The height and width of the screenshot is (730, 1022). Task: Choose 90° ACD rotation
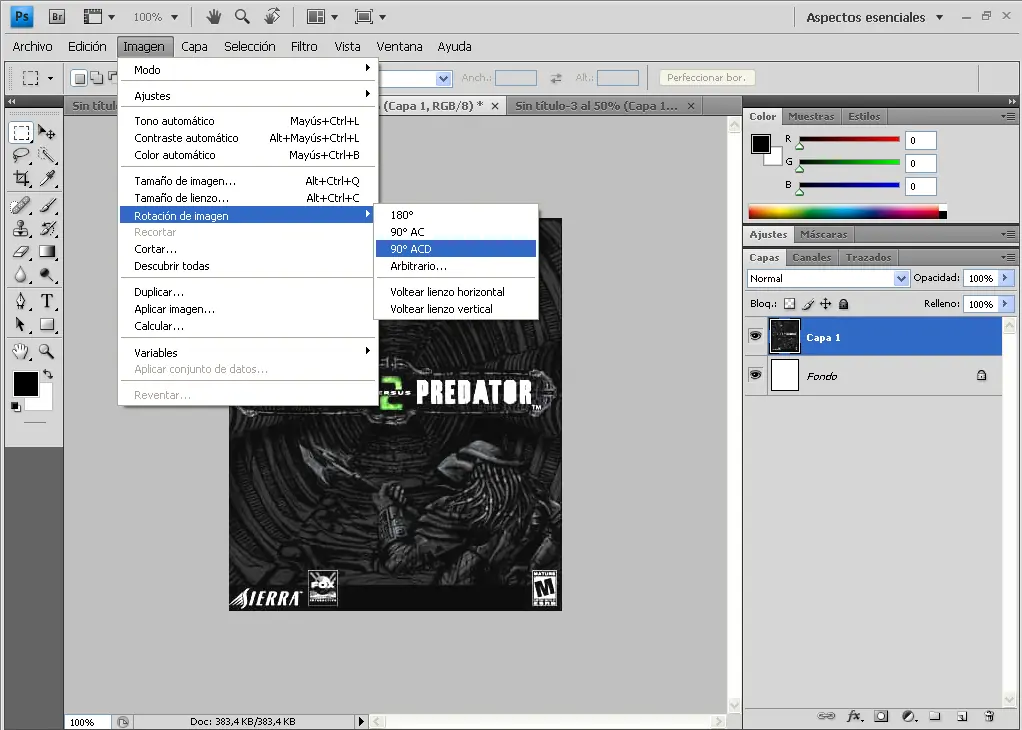coord(456,249)
